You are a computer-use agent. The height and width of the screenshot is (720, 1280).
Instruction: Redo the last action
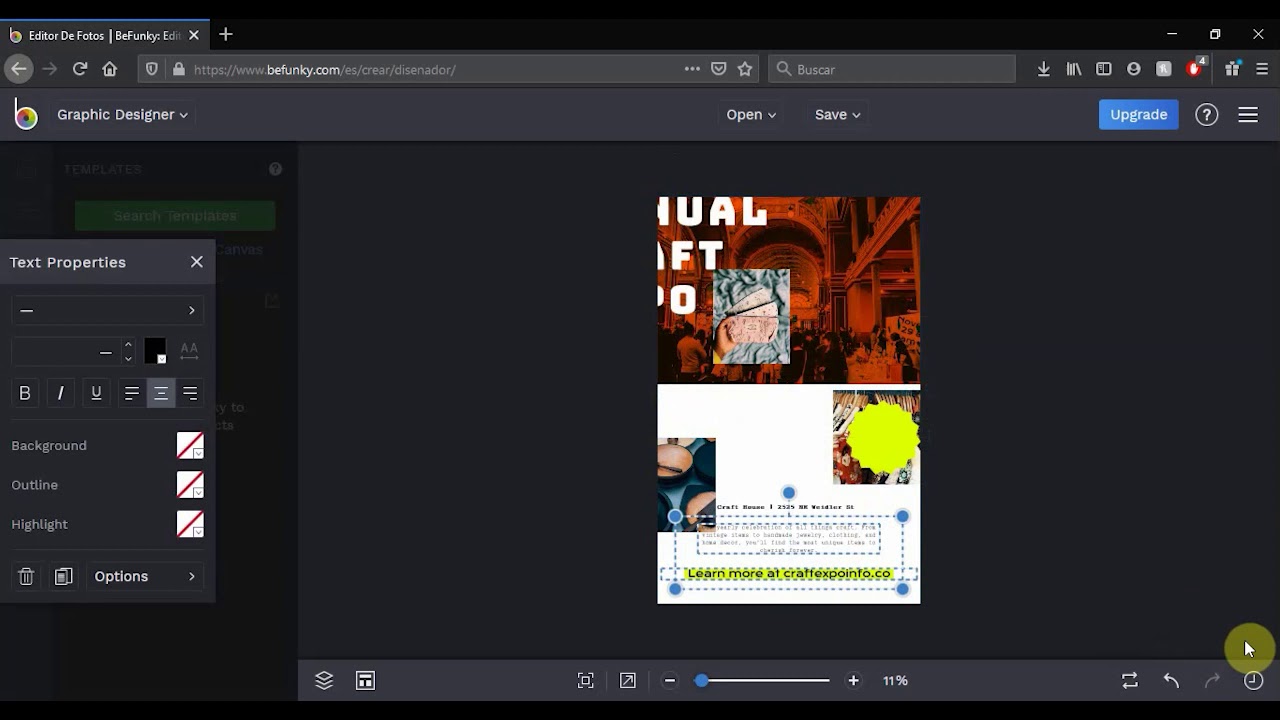(1212, 680)
